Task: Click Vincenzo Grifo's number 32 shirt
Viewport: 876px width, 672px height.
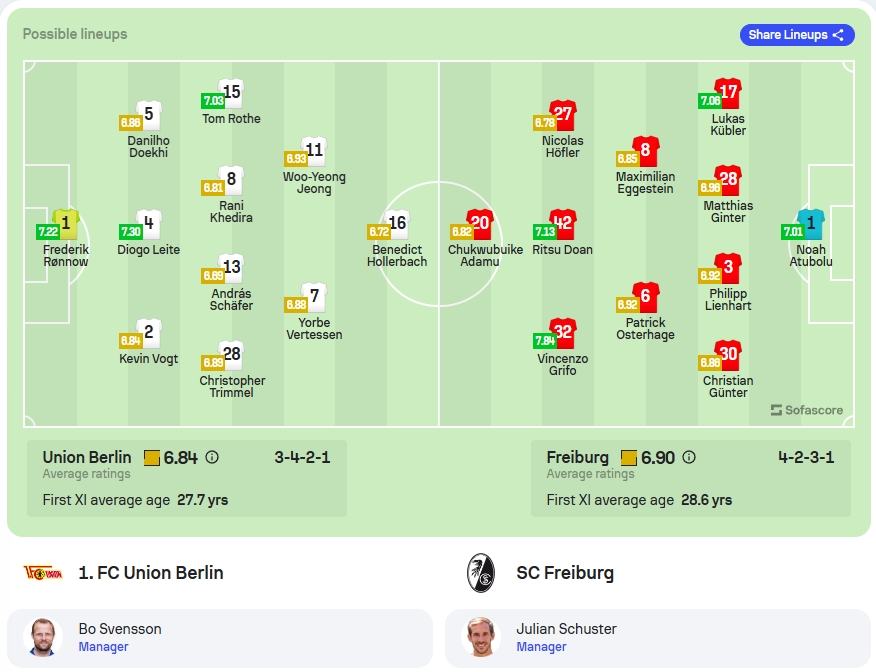Action: tap(563, 332)
